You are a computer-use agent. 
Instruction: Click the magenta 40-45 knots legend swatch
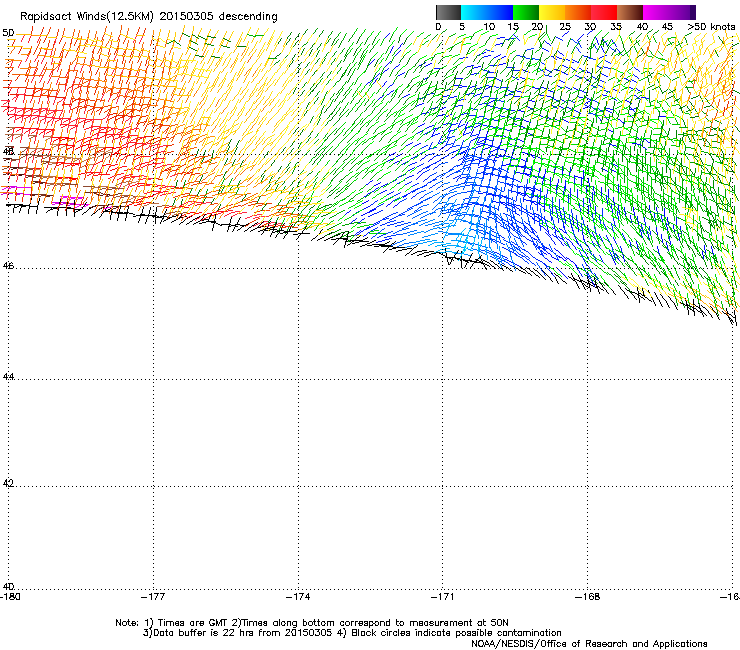pos(656,12)
